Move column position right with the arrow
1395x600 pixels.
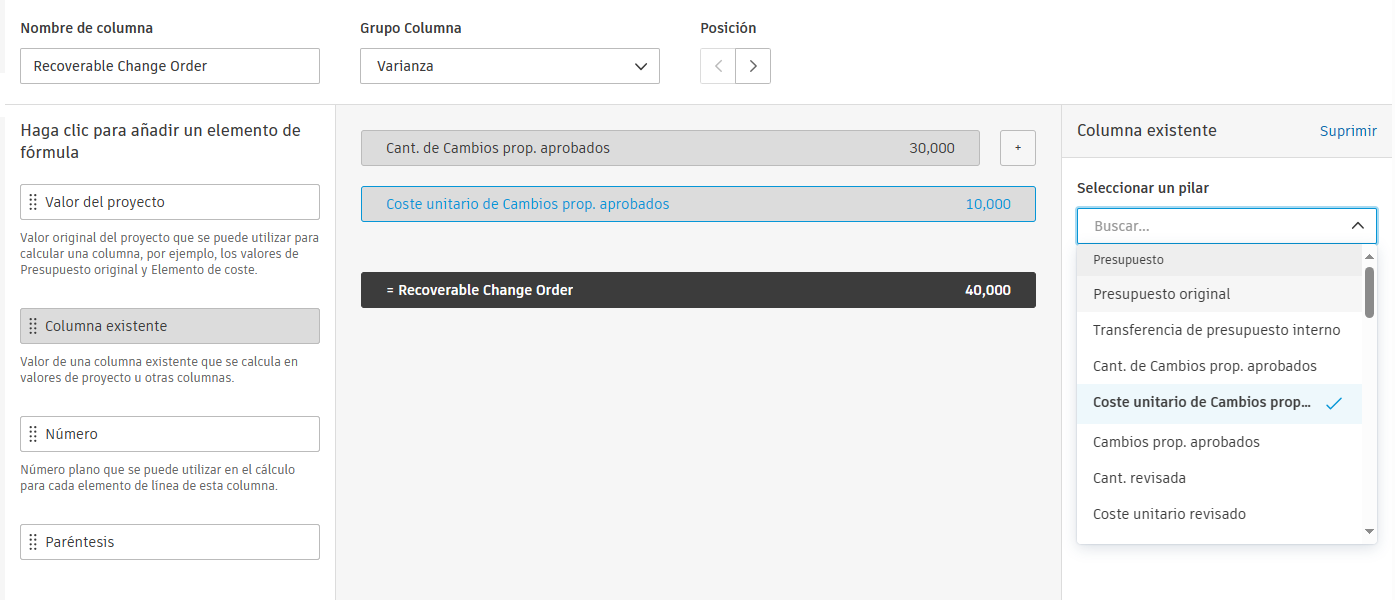coord(753,67)
